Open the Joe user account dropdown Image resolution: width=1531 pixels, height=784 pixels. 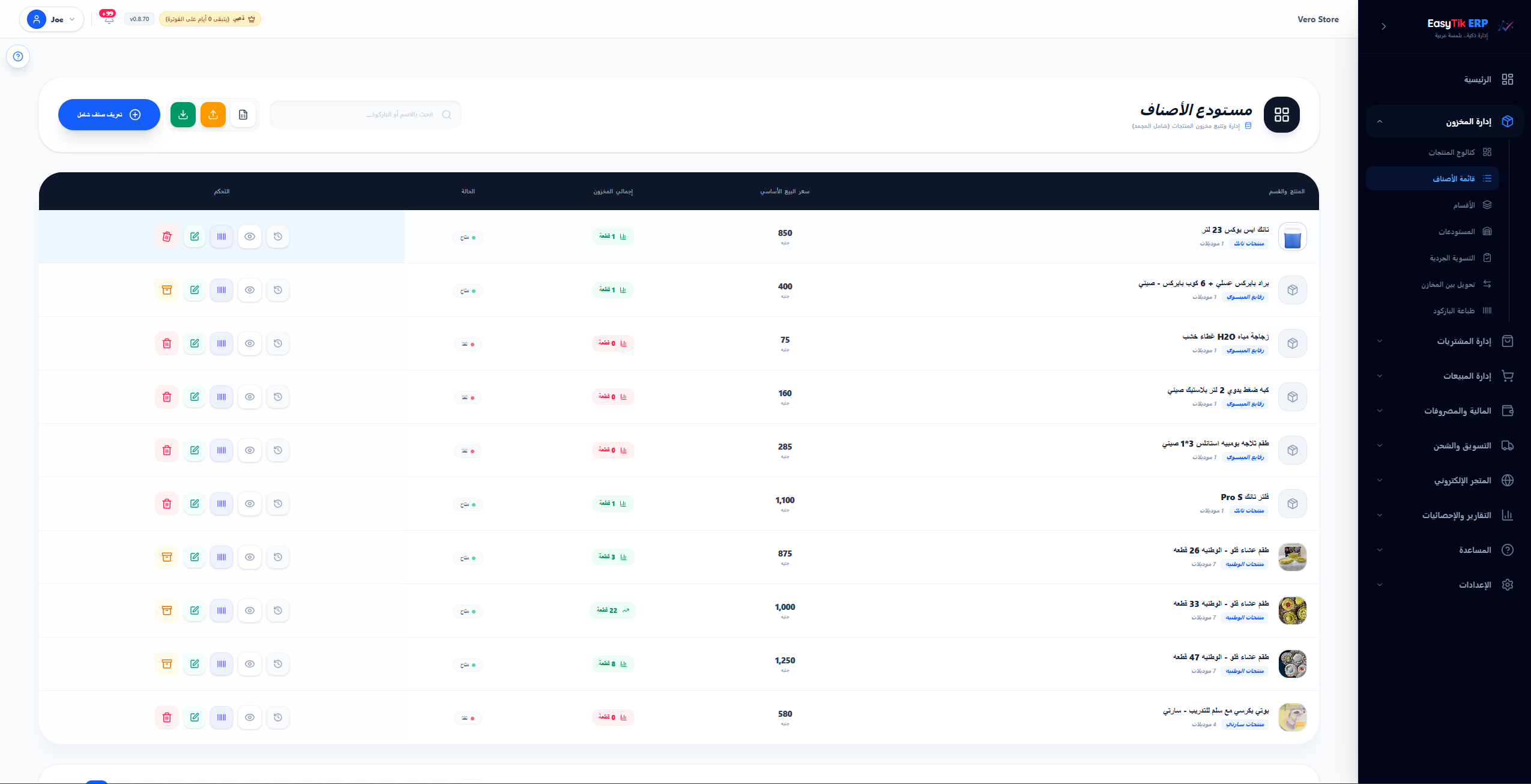(52, 19)
